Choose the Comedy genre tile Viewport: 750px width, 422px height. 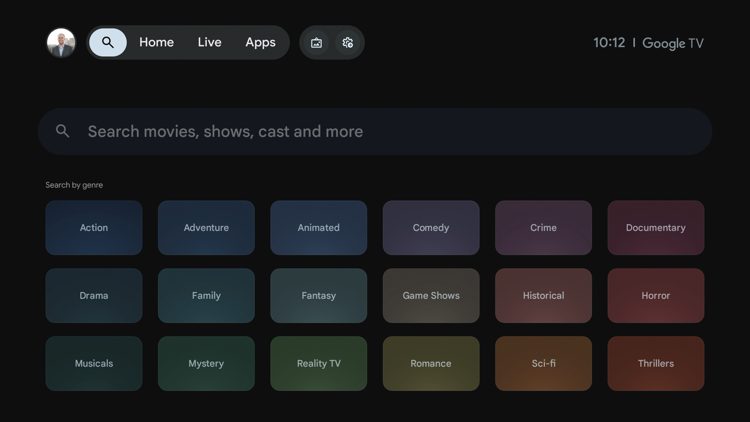tap(431, 228)
